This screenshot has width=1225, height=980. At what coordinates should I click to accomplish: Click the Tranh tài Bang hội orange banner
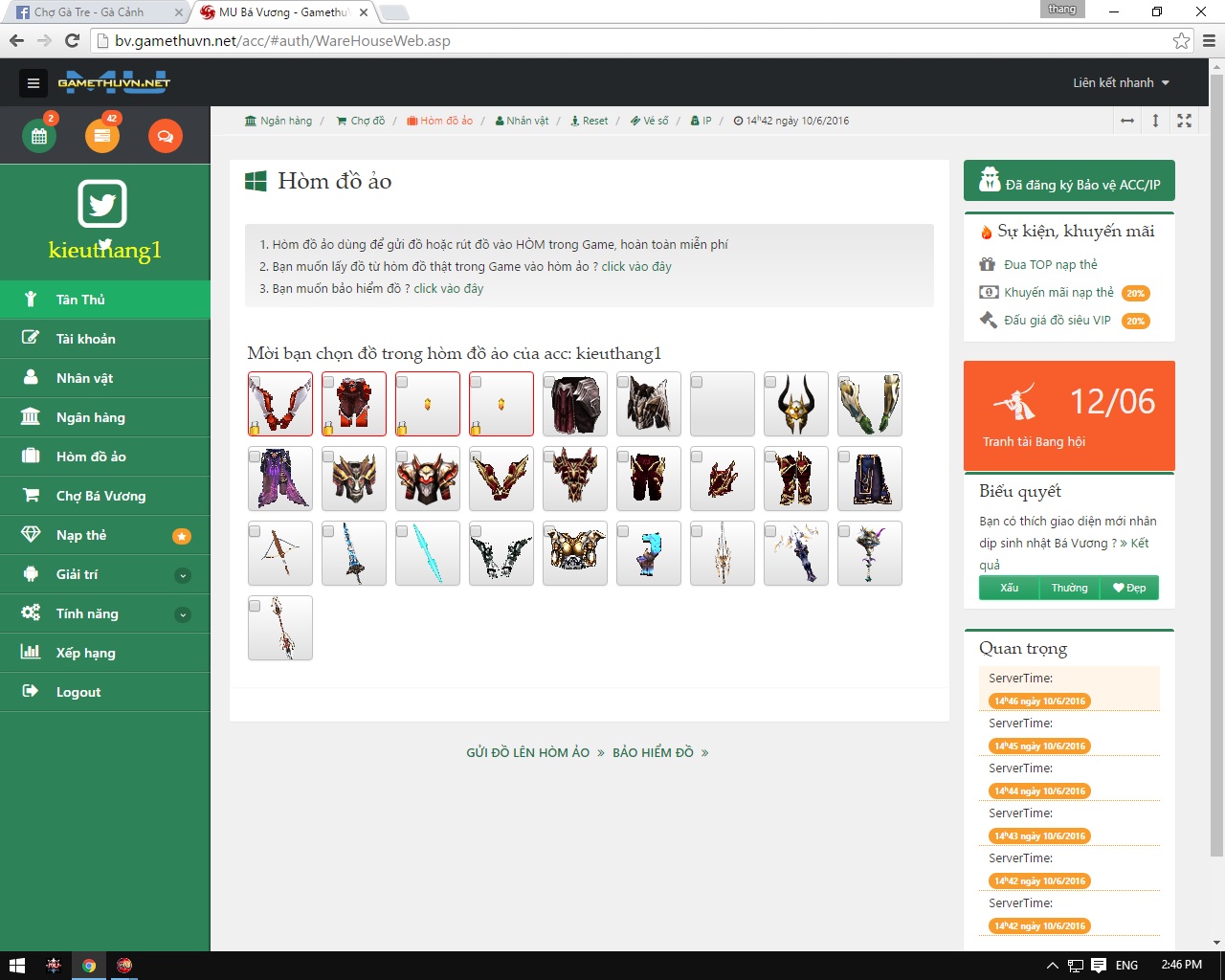pos(1069,415)
